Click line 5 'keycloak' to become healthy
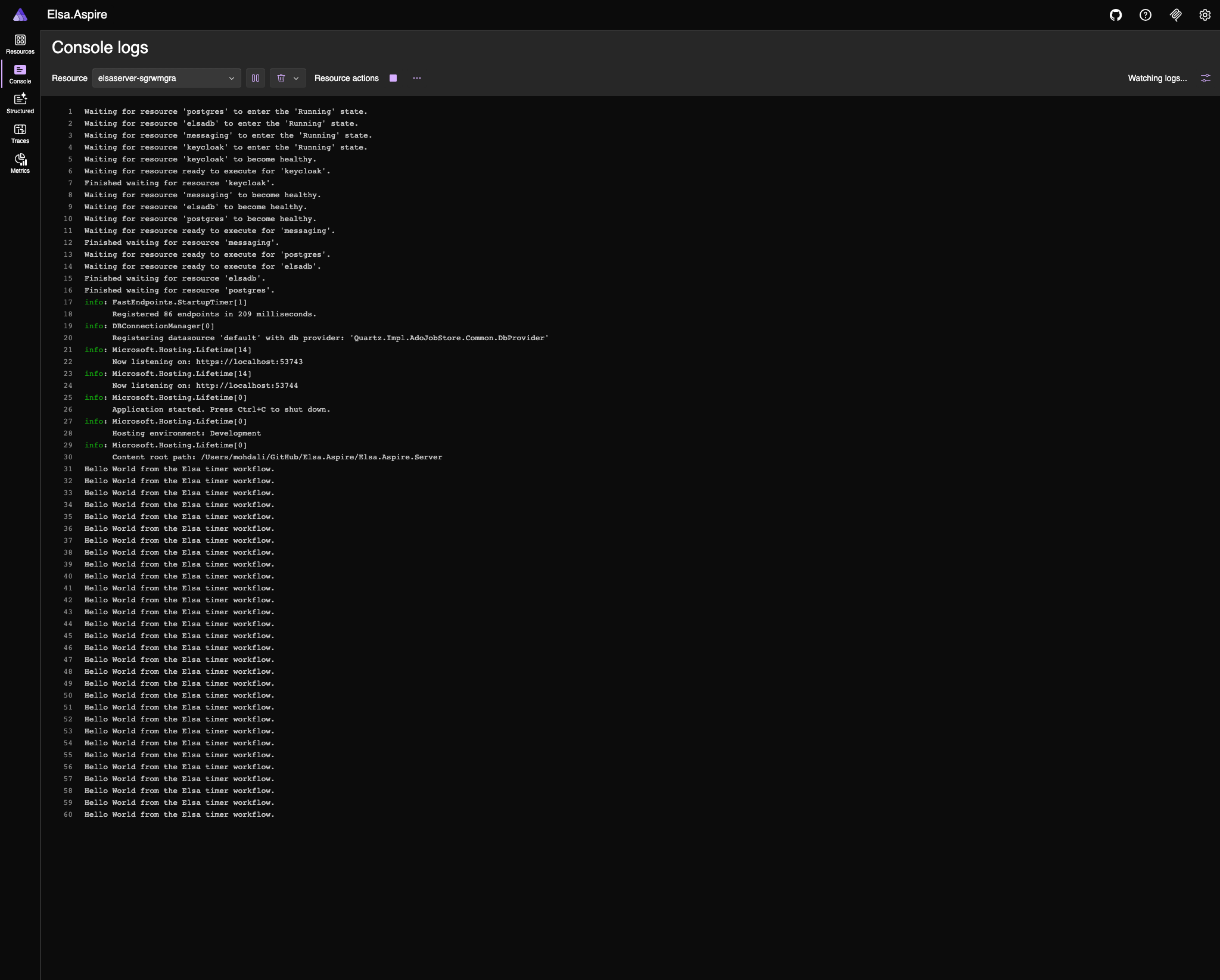This screenshot has height=980, width=1220. pos(200,159)
